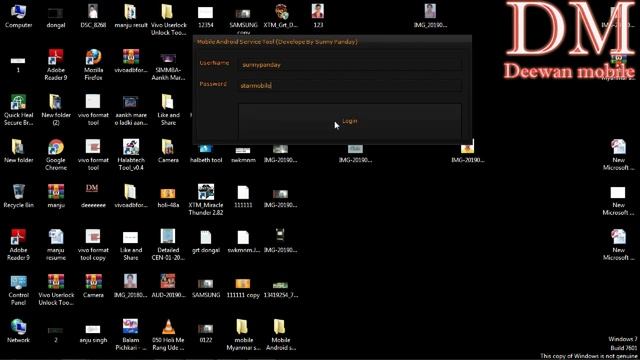The height and width of the screenshot is (360, 640).
Task: Select the XTM_Grt_D... icon
Action: pos(281,16)
